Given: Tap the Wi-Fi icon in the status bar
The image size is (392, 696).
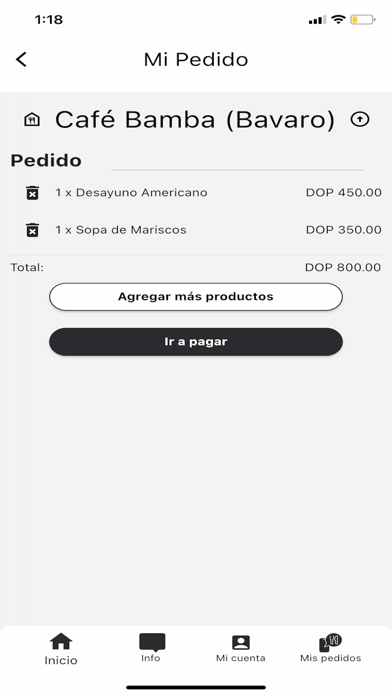Looking at the screenshot, I should point(339,20).
